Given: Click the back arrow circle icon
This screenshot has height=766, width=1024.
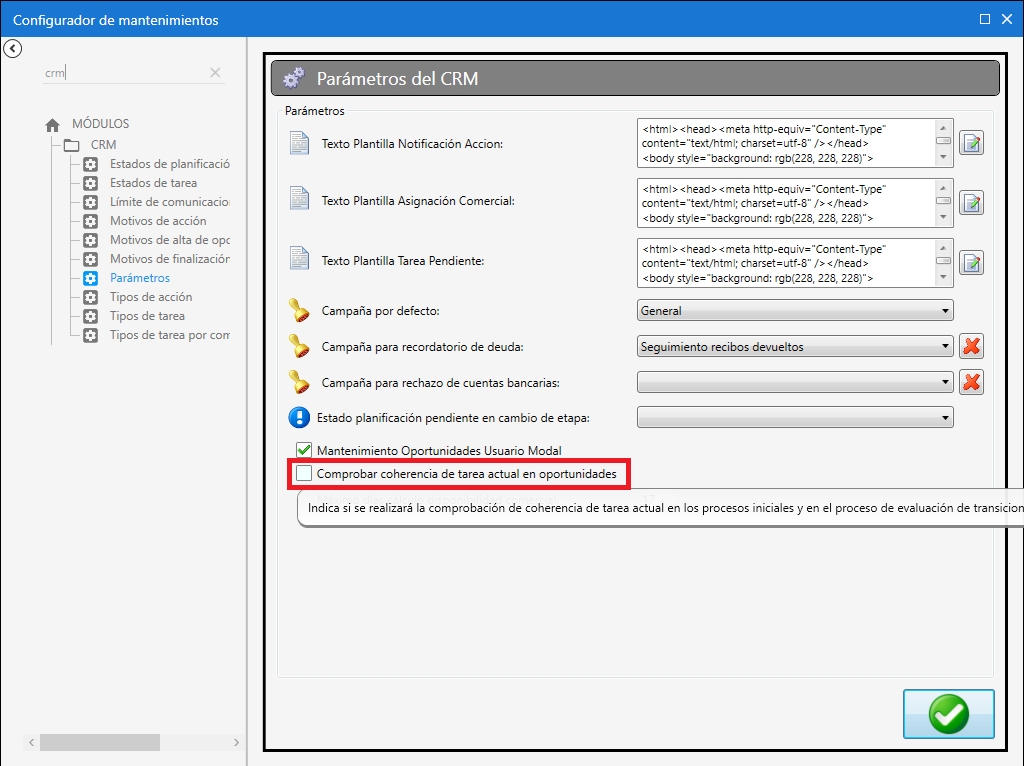Looking at the screenshot, I should click(x=12, y=48).
